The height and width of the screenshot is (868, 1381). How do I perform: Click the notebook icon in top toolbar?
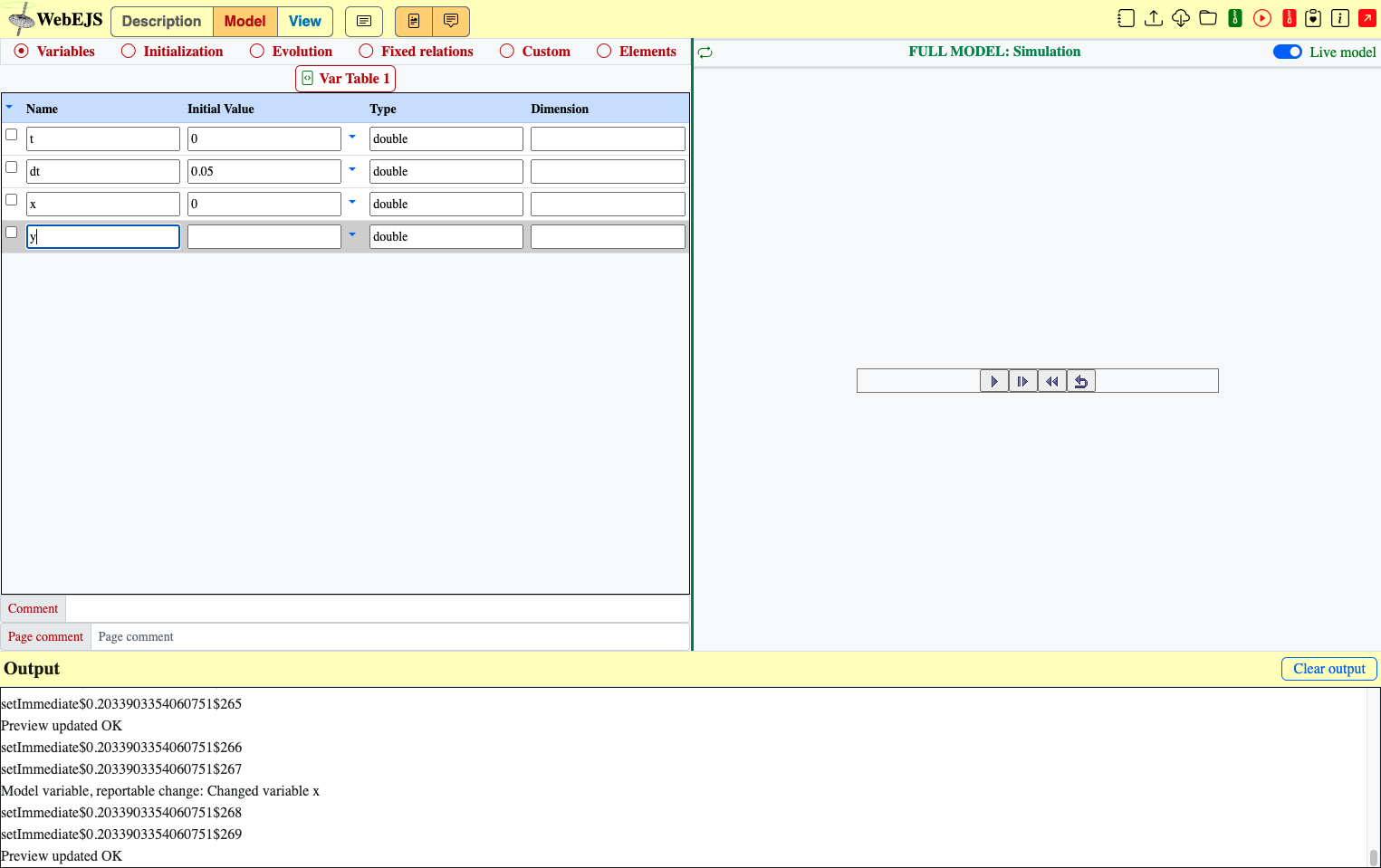pos(1126,18)
